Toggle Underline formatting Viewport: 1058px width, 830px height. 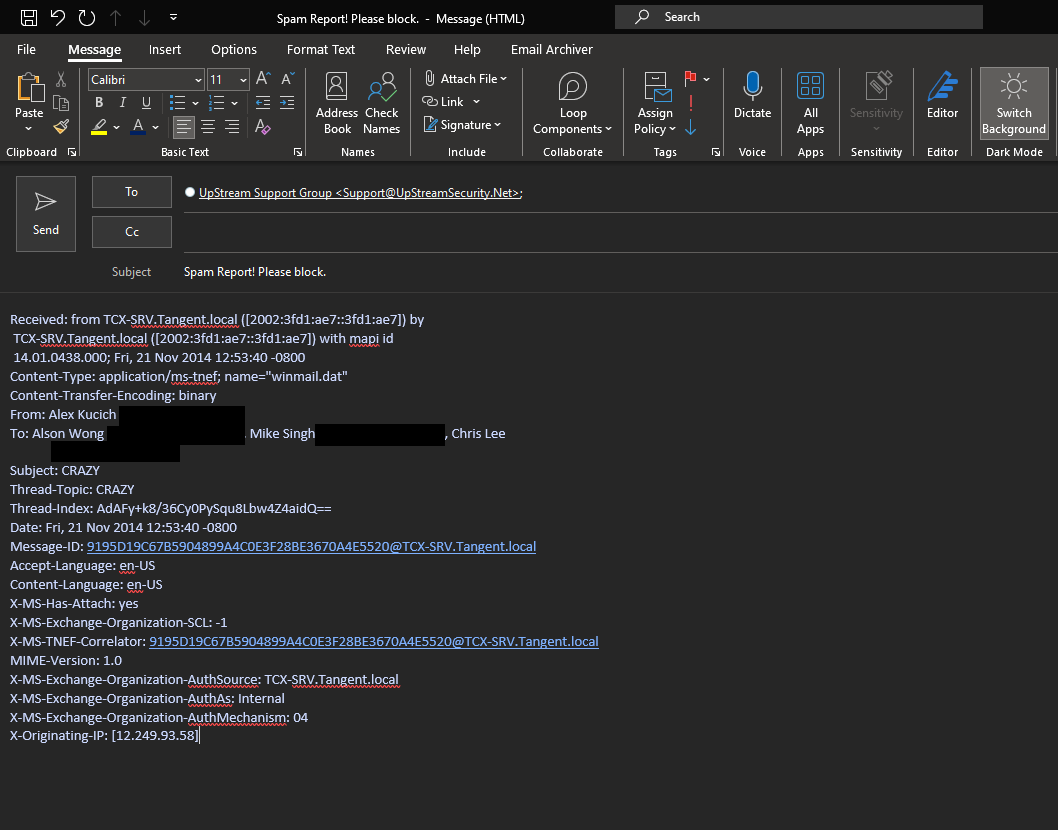point(147,103)
